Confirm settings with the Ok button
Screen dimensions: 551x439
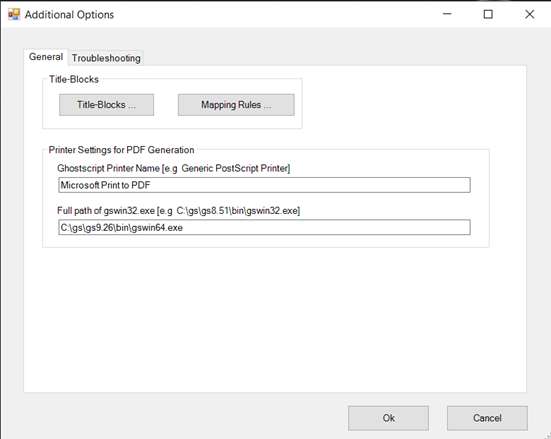coord(388,418)
